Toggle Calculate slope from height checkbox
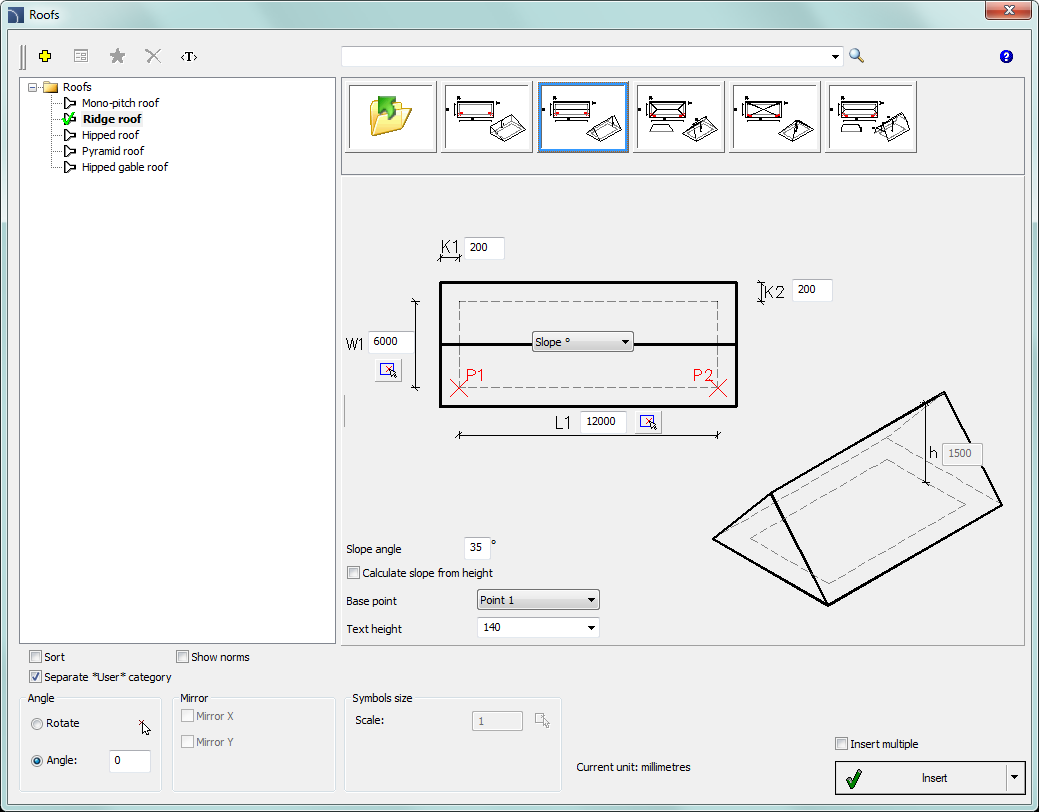The height and width of the screenshot is (812, 1039). pyautogui.click(x=353, y=573)
